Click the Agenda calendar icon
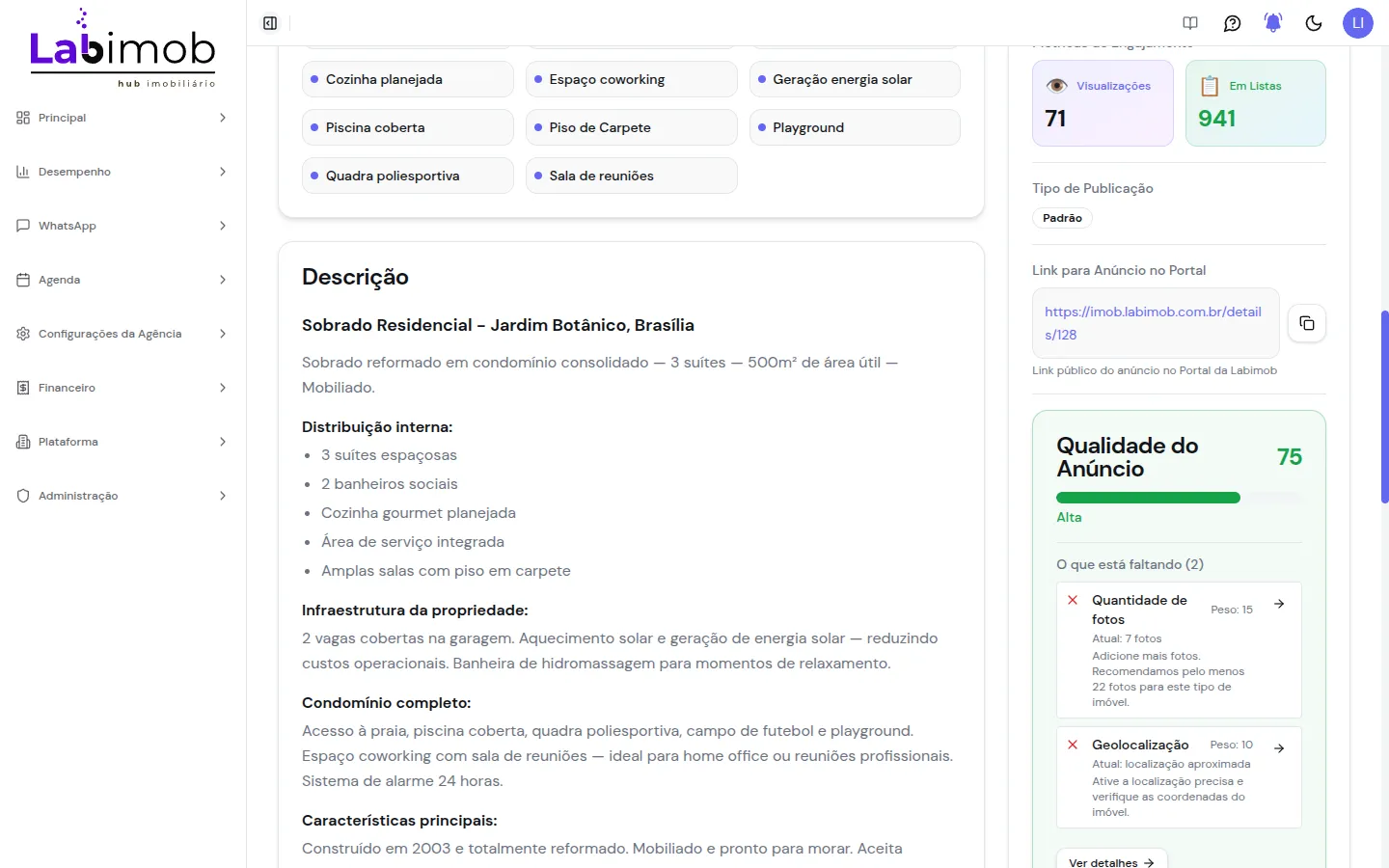This screenshot has width=1389, height=868. pos(23,280)
